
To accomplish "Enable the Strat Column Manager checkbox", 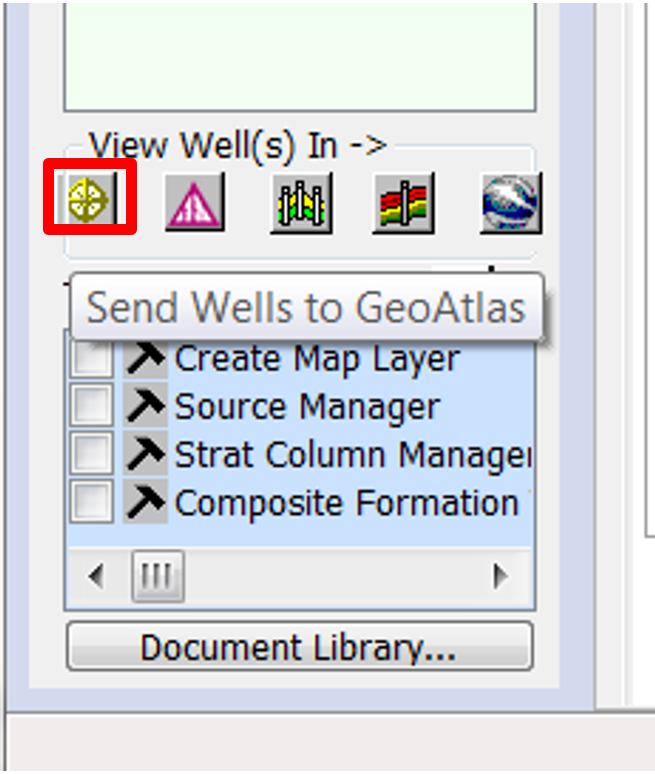I will pos(92,453).
